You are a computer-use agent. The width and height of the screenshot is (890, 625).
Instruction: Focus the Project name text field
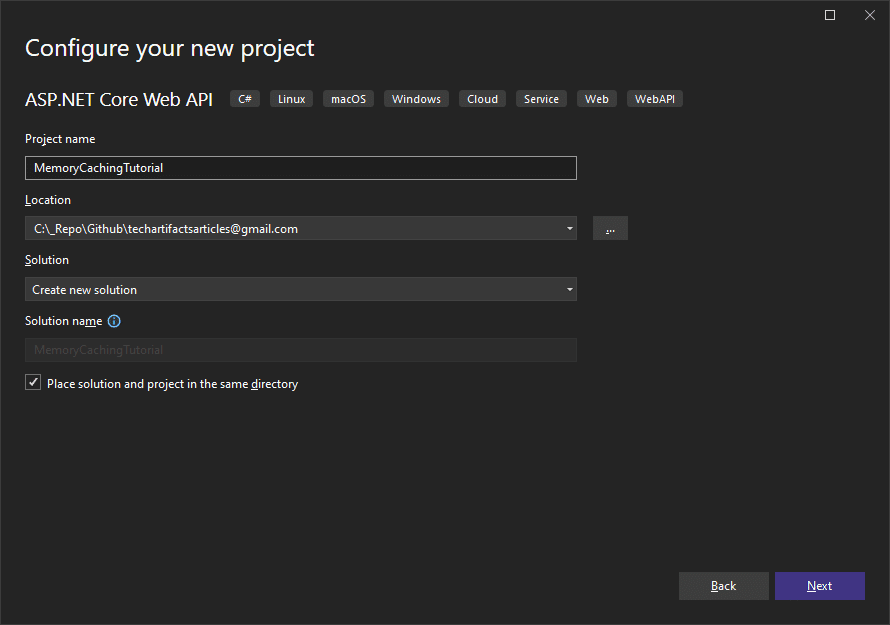301,168
